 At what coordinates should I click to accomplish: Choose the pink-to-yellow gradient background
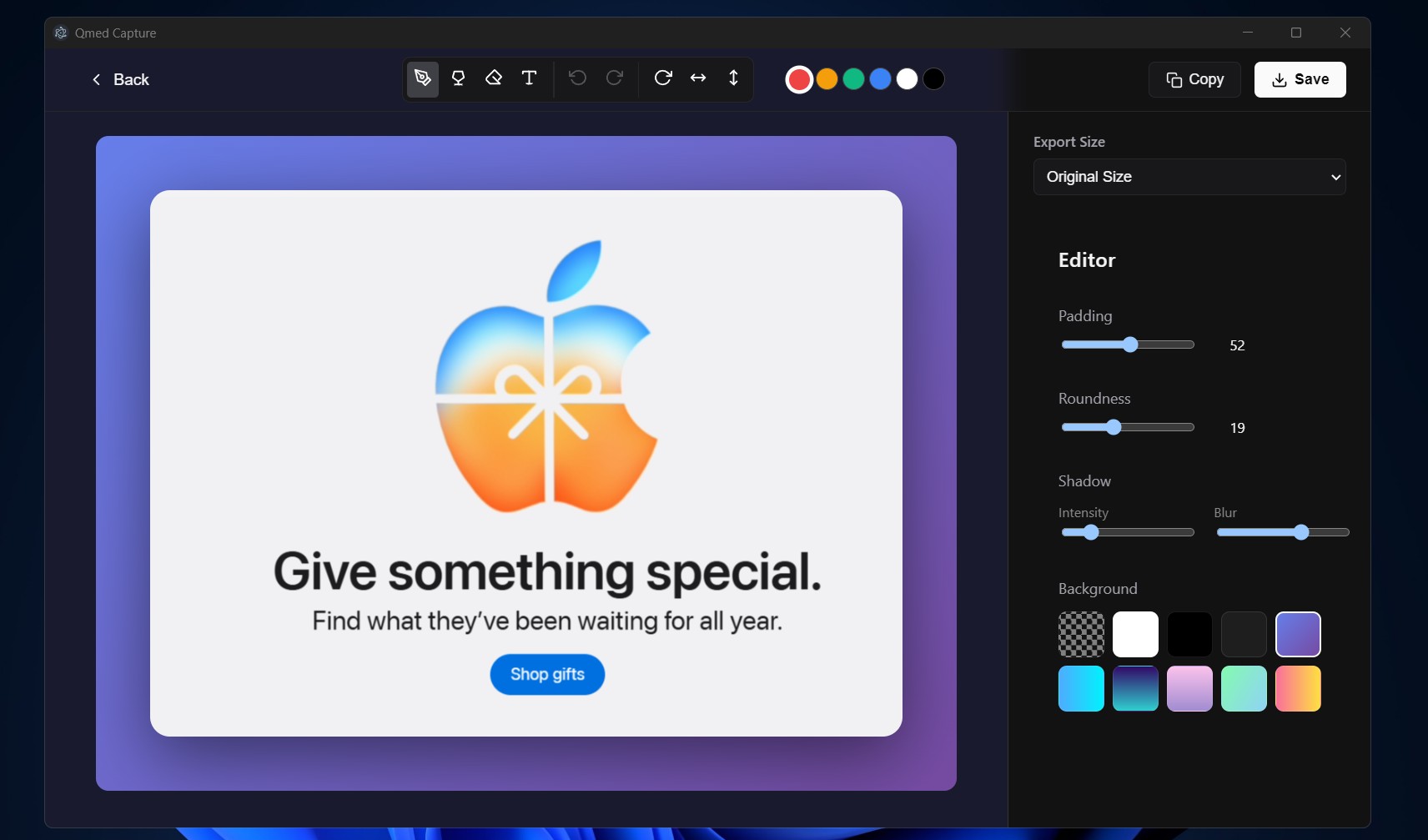(x=1298, y=688)
